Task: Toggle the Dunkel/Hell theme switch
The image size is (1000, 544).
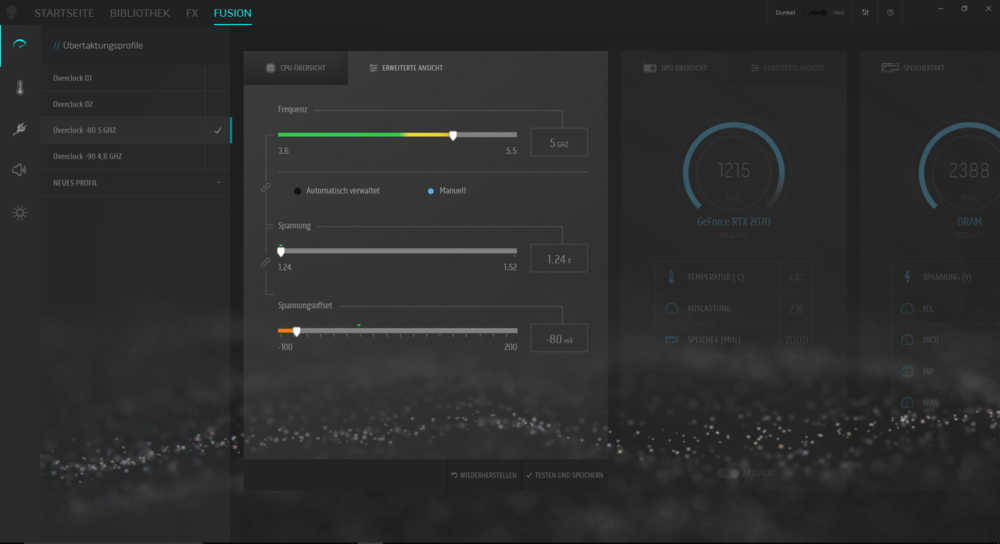Action: tap(818, 13)
